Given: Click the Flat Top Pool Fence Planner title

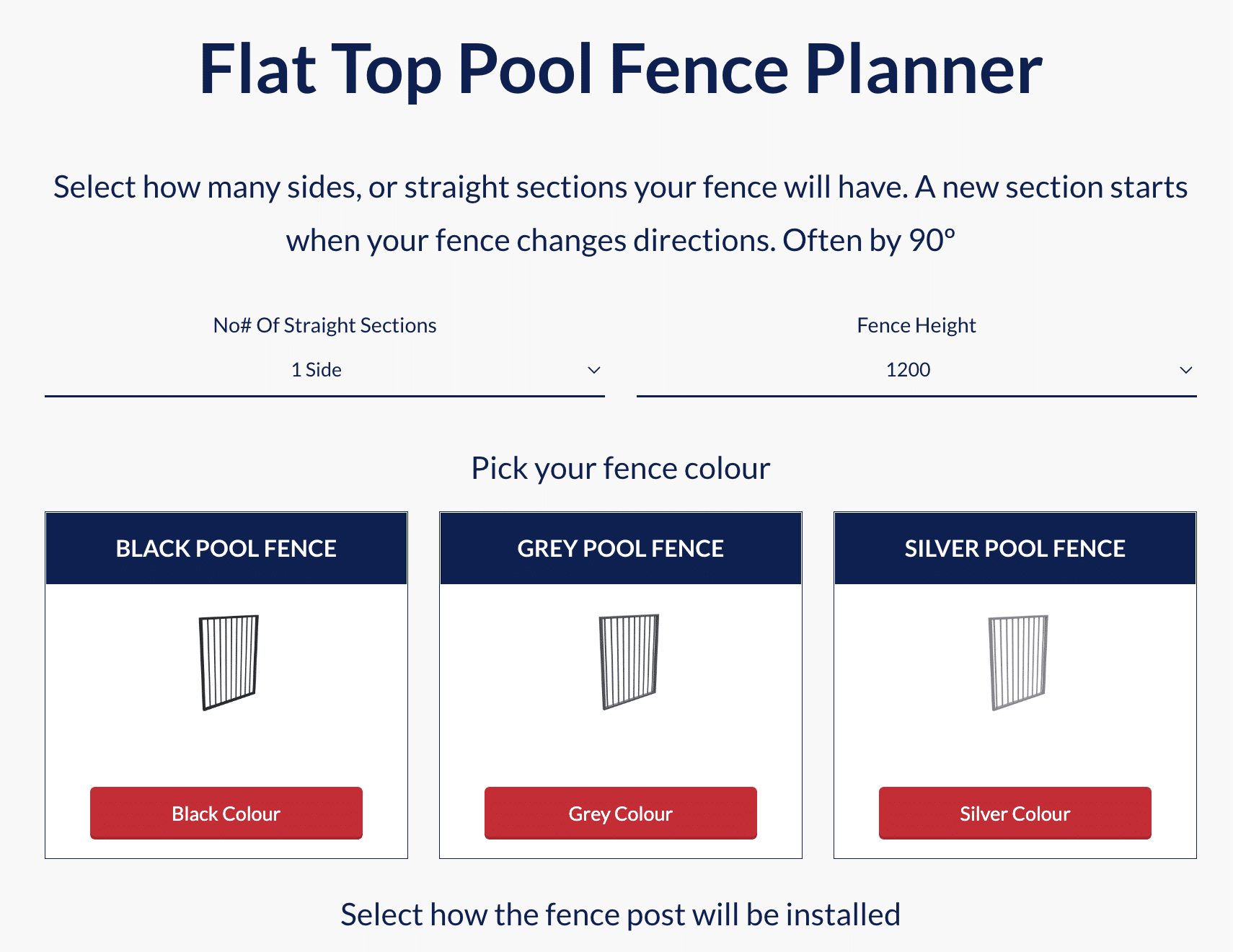Looking at the screenshot, I should pos(621,69).
